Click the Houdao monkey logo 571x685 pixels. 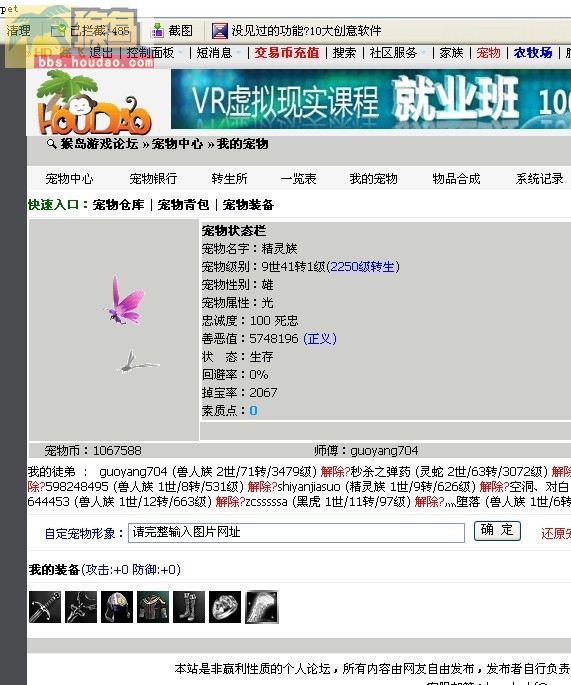pos(94,103)
